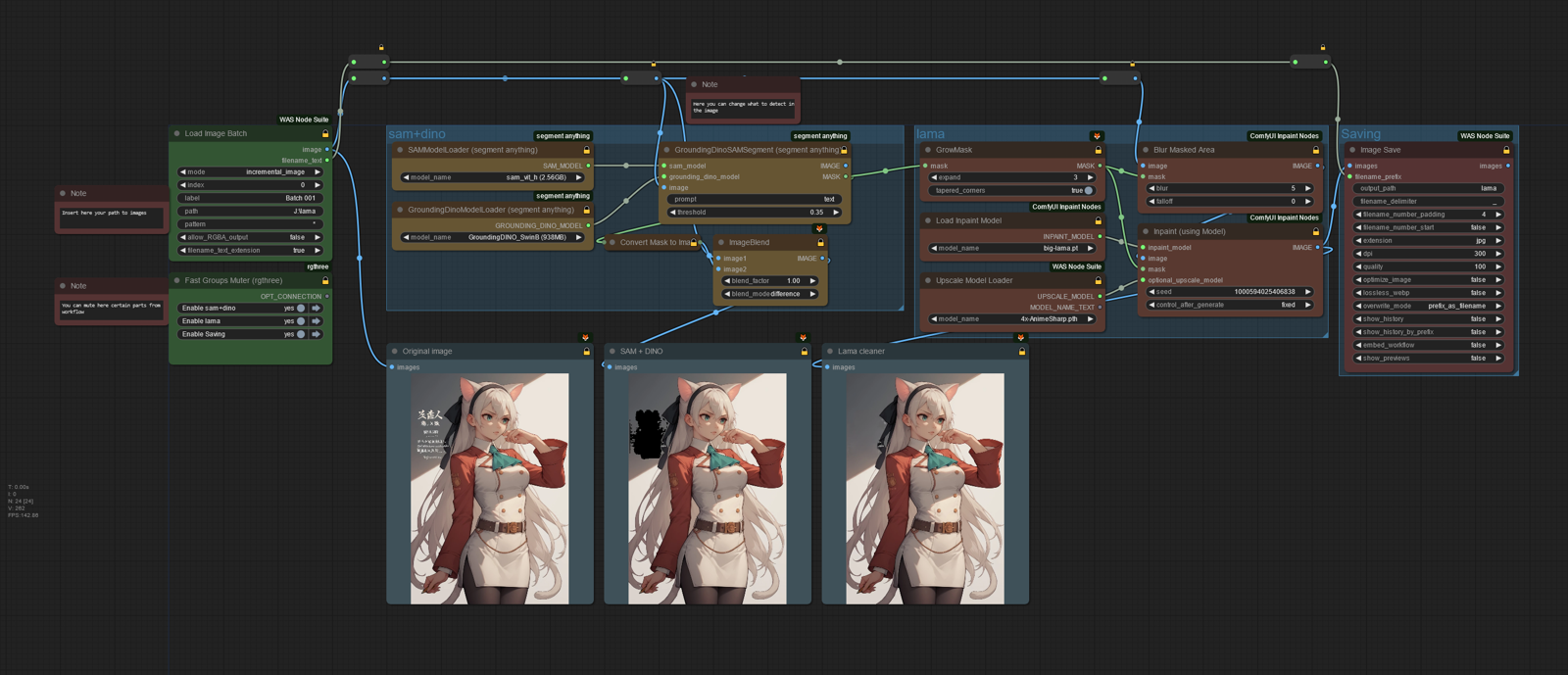
Task: Adjust the blend_factor value field
Action: (770, 281)
